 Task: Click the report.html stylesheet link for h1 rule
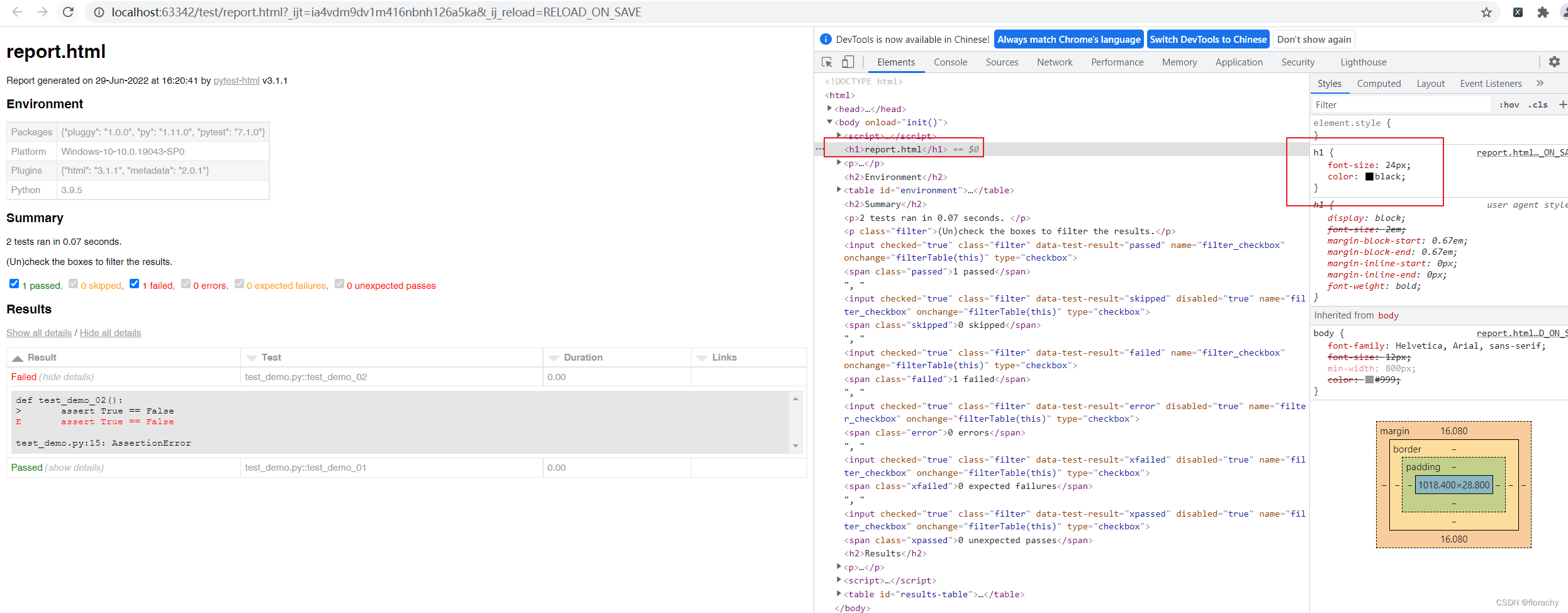[1521, 152]
